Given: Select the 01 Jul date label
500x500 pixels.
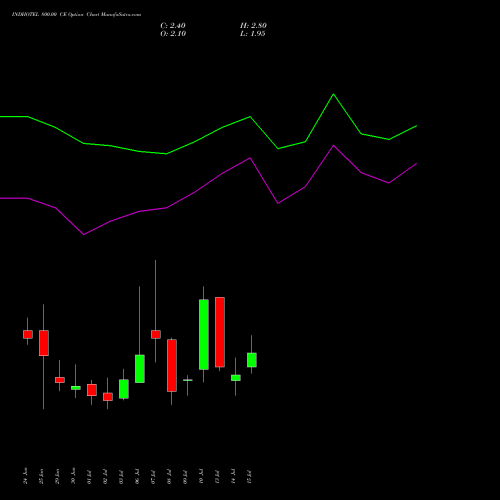Looking at the screenshot, I should click(90, 476).
